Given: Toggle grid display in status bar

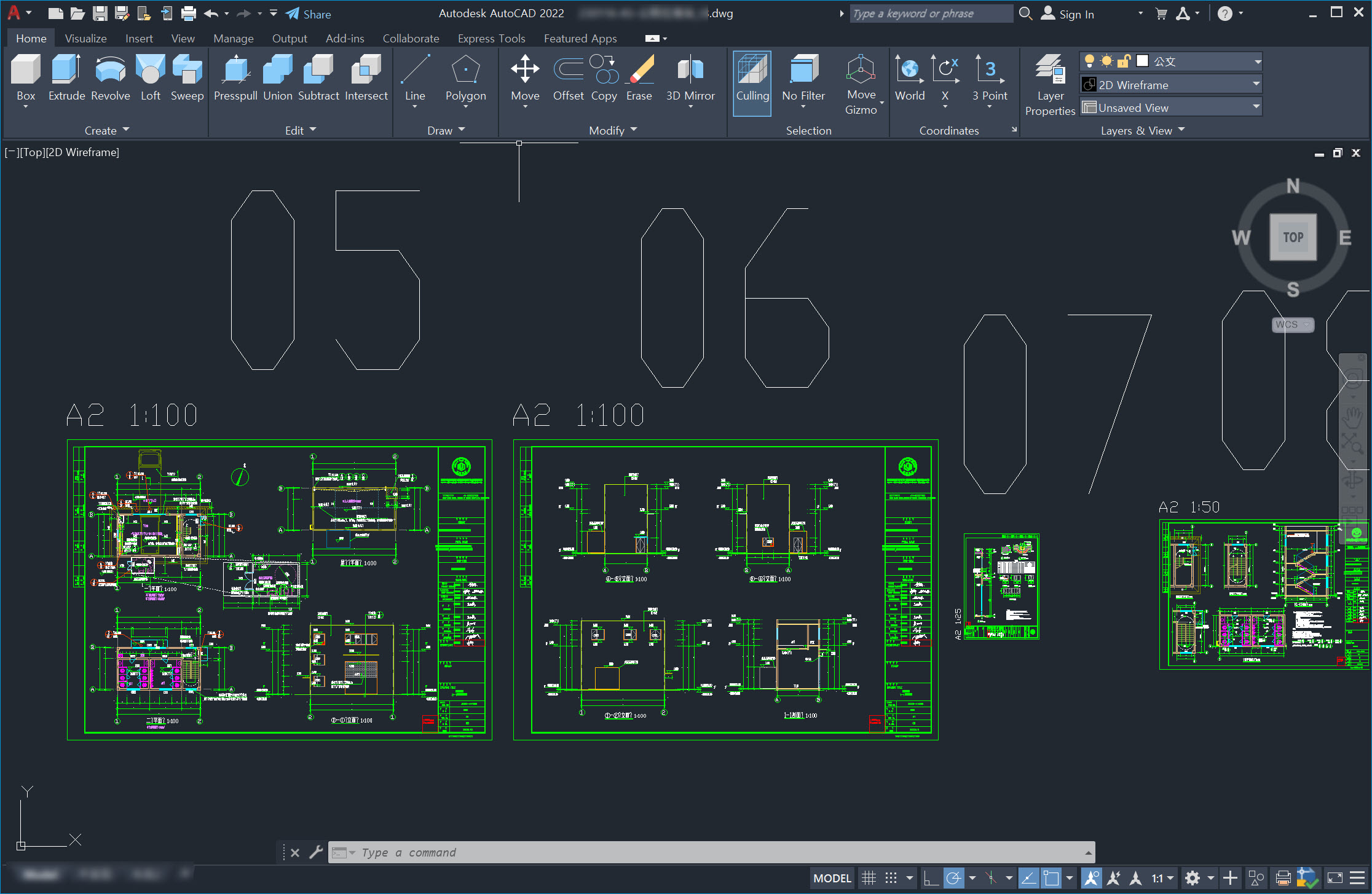Looking at the screenshot, I should 868,878.
